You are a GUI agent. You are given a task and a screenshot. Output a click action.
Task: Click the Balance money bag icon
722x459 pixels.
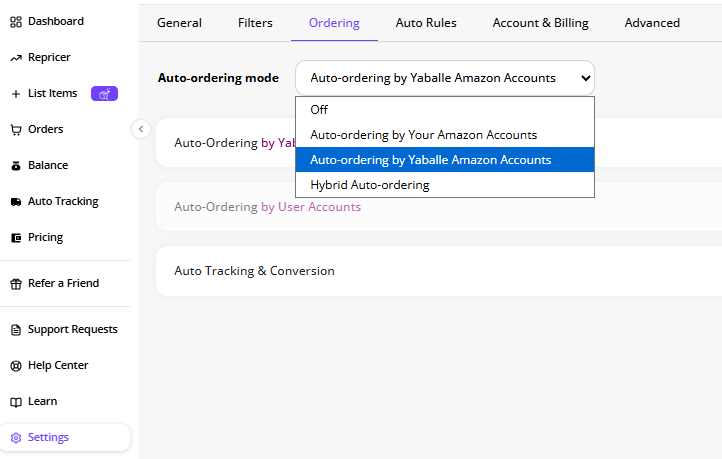(16, 166)
